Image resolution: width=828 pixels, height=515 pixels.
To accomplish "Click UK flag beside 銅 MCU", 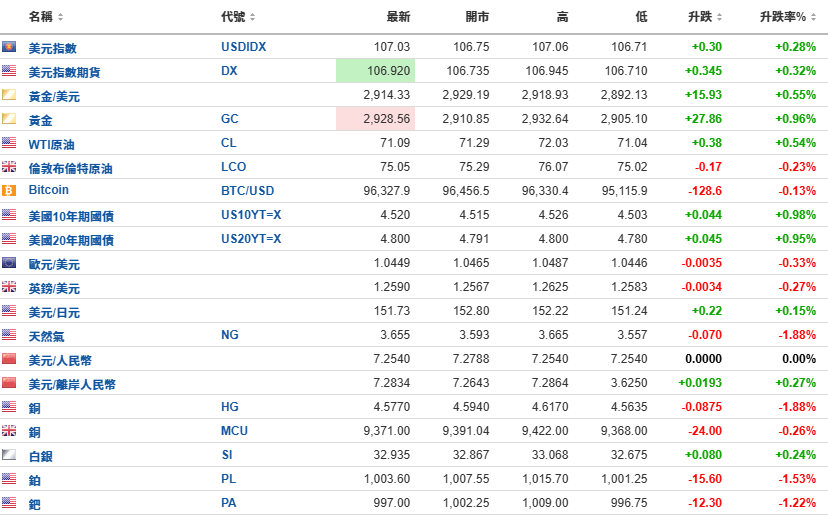I will [x=9, y=430].
